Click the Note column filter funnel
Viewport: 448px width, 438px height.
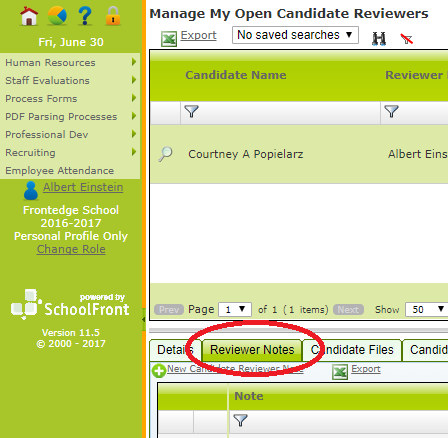point(240,420)
